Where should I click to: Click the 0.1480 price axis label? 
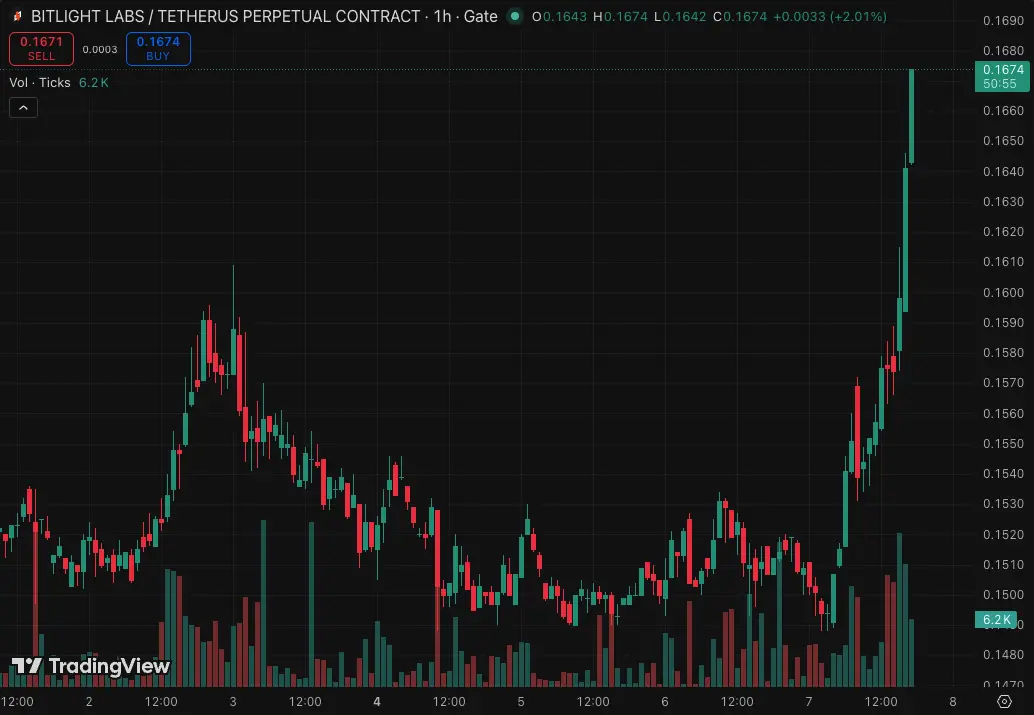[x=1003, y=654]
